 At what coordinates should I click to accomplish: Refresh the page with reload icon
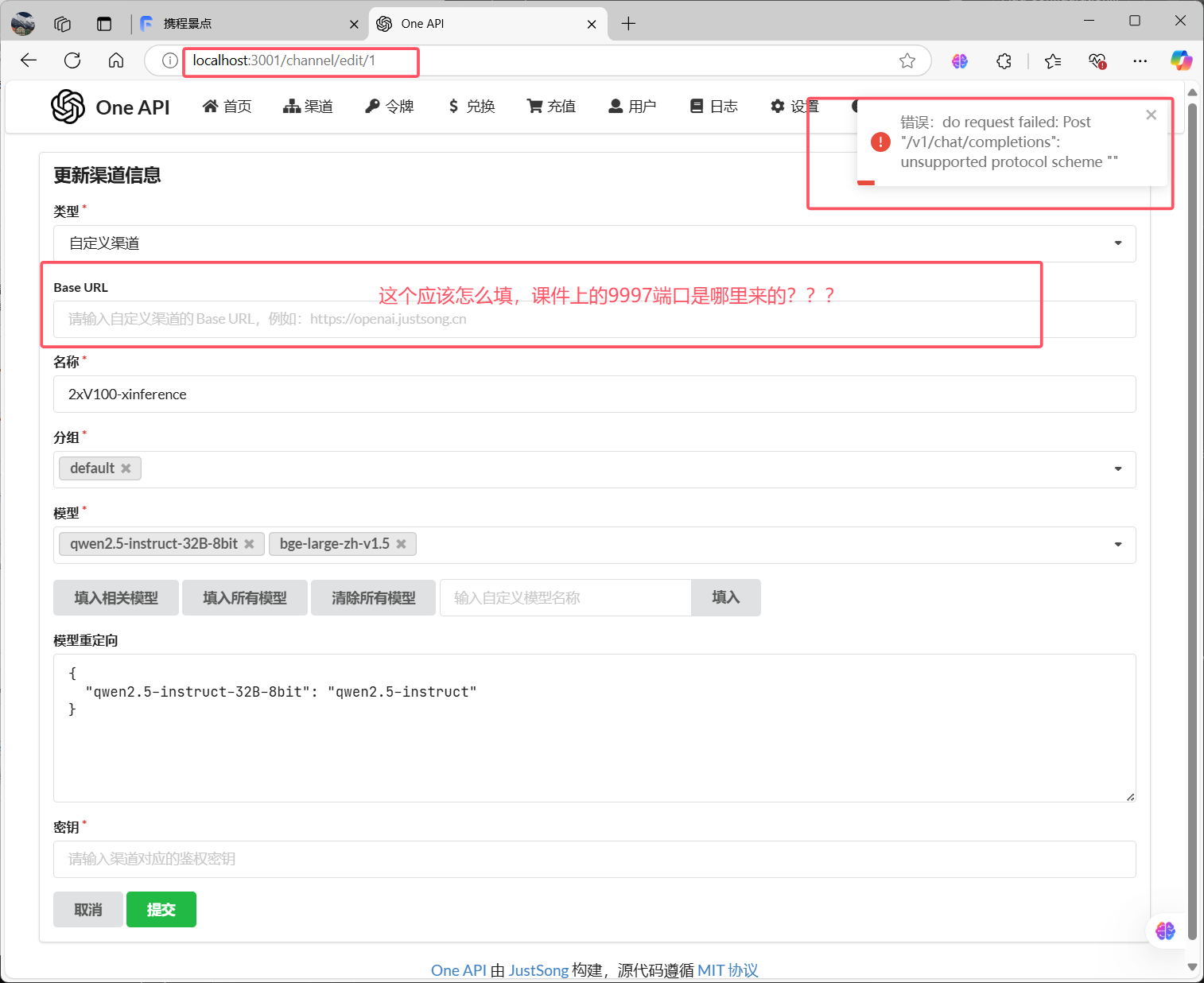(x=72, y=60)
